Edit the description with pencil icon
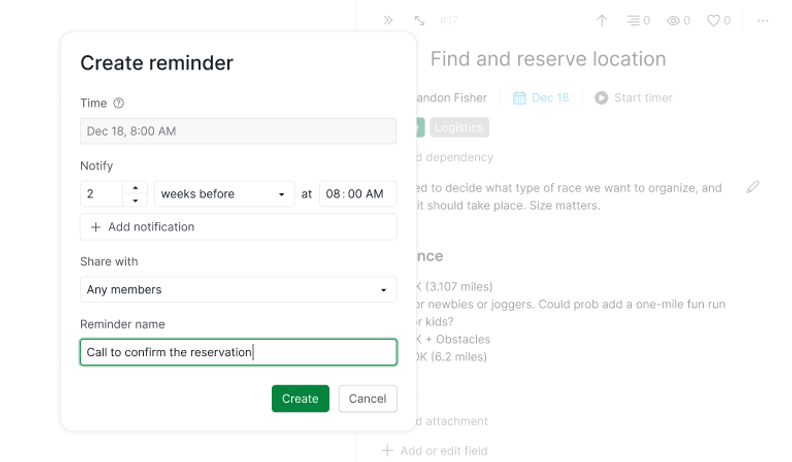The width and height of the screenshot is (792, 462). point(753,187)
